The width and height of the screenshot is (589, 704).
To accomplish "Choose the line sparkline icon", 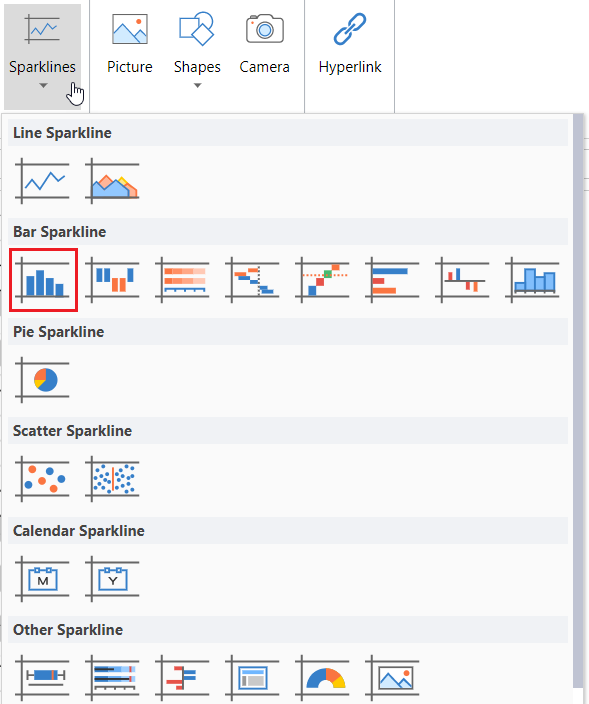I will (42, 181).
